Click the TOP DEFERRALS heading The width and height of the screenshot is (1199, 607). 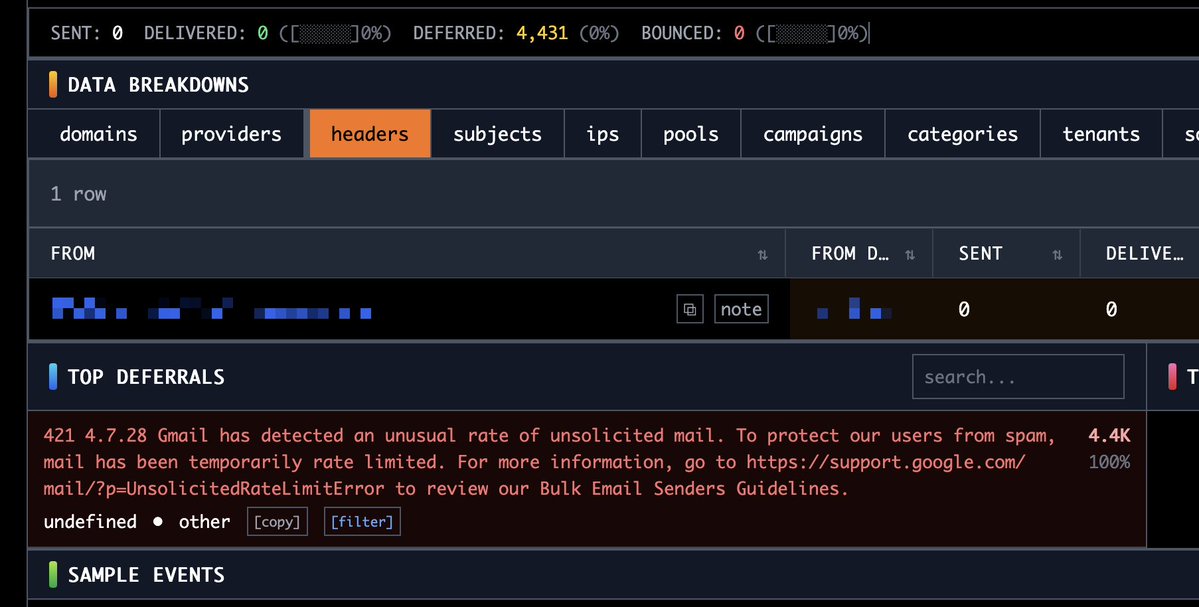click(x=146, y=376)
